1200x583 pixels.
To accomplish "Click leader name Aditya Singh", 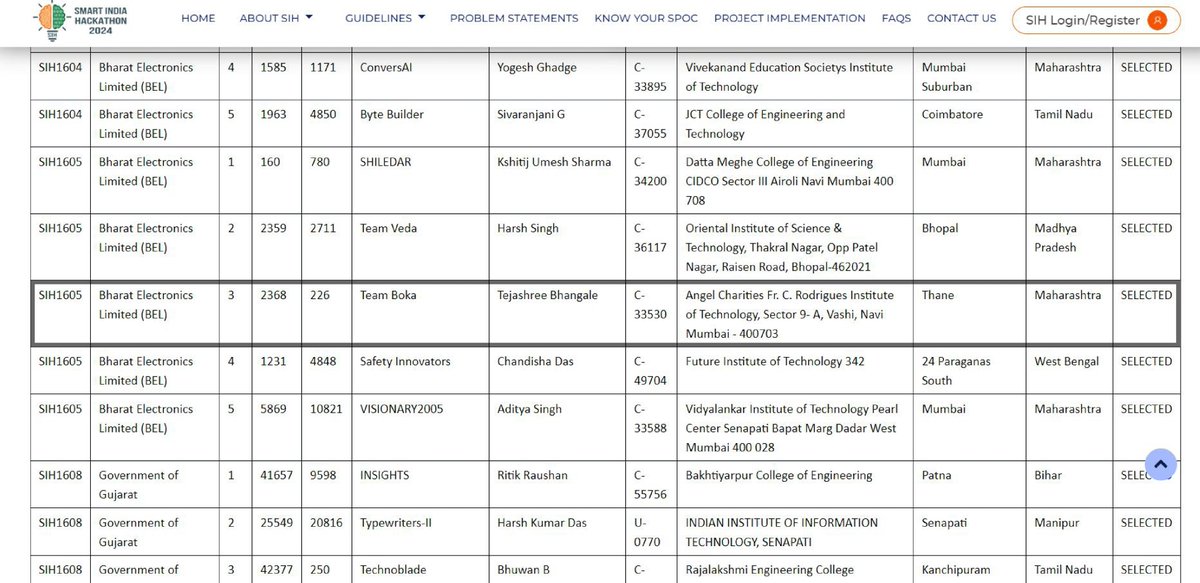I will (x=529, y=408).
